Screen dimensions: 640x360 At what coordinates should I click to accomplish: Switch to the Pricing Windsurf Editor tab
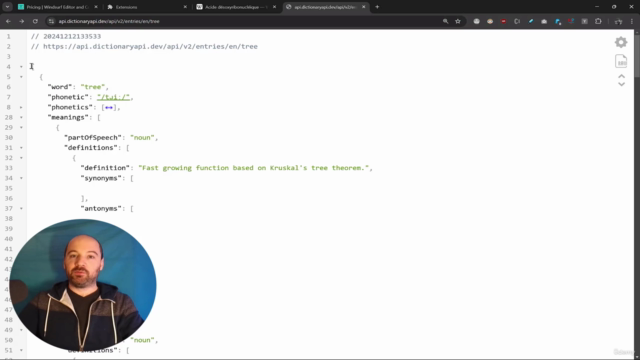click(57, 7)
